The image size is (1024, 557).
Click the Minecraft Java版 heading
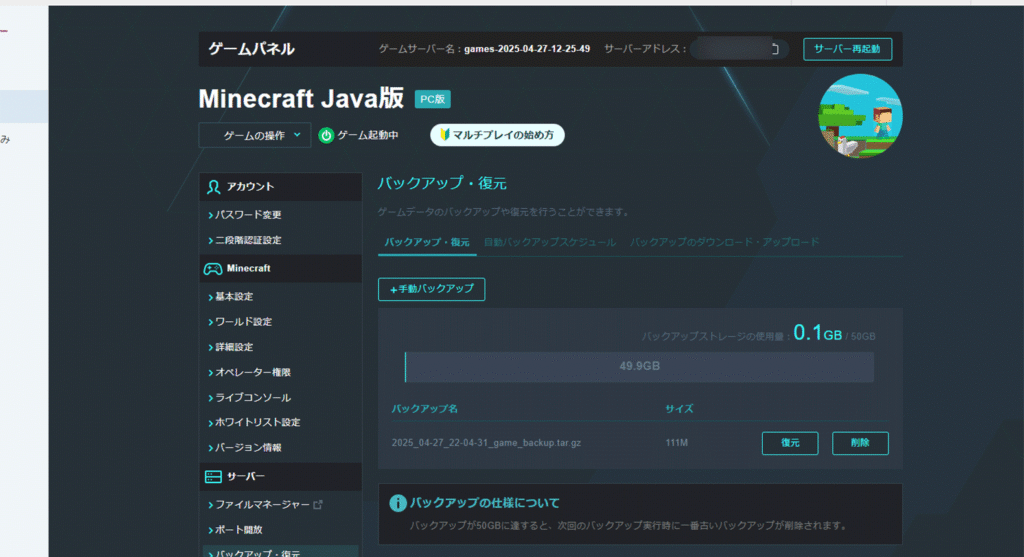301,99
